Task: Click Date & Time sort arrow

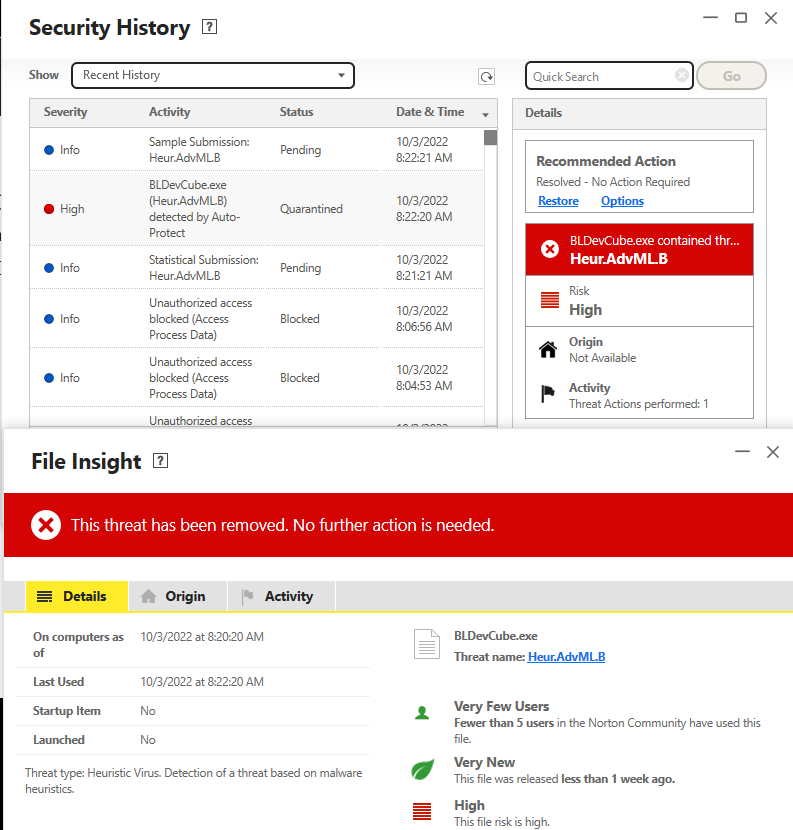Action: (485, 114)
